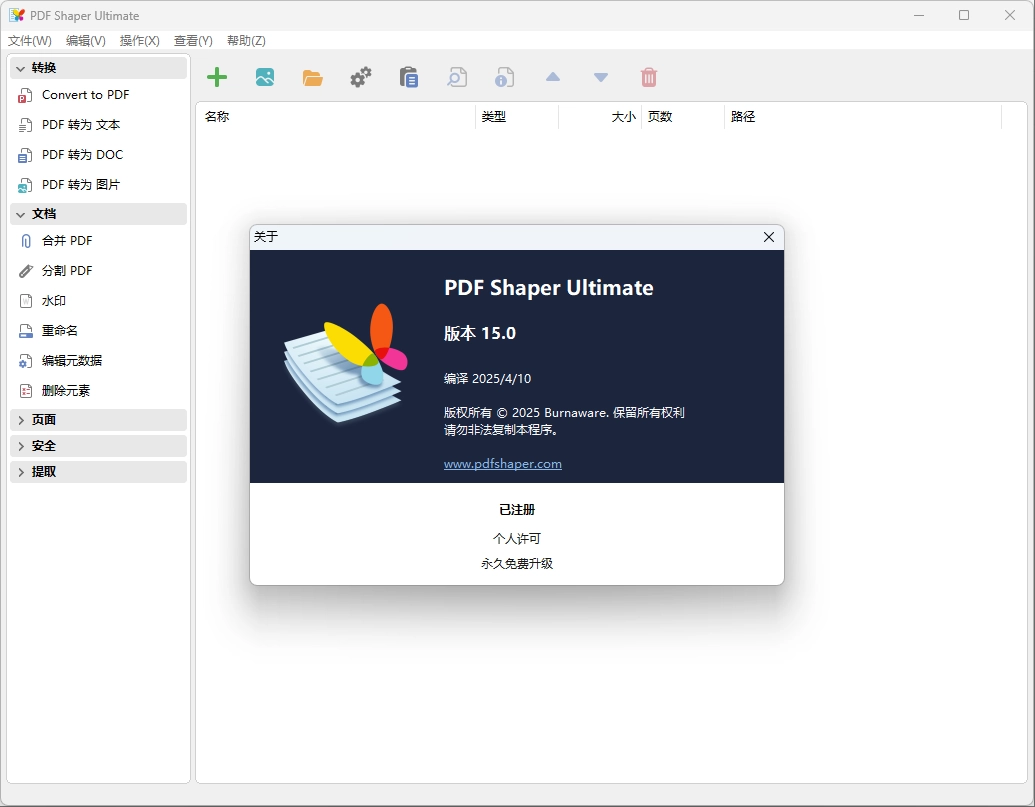
Task: Delete files using the trash icon
Action: (x=649, y=77)
